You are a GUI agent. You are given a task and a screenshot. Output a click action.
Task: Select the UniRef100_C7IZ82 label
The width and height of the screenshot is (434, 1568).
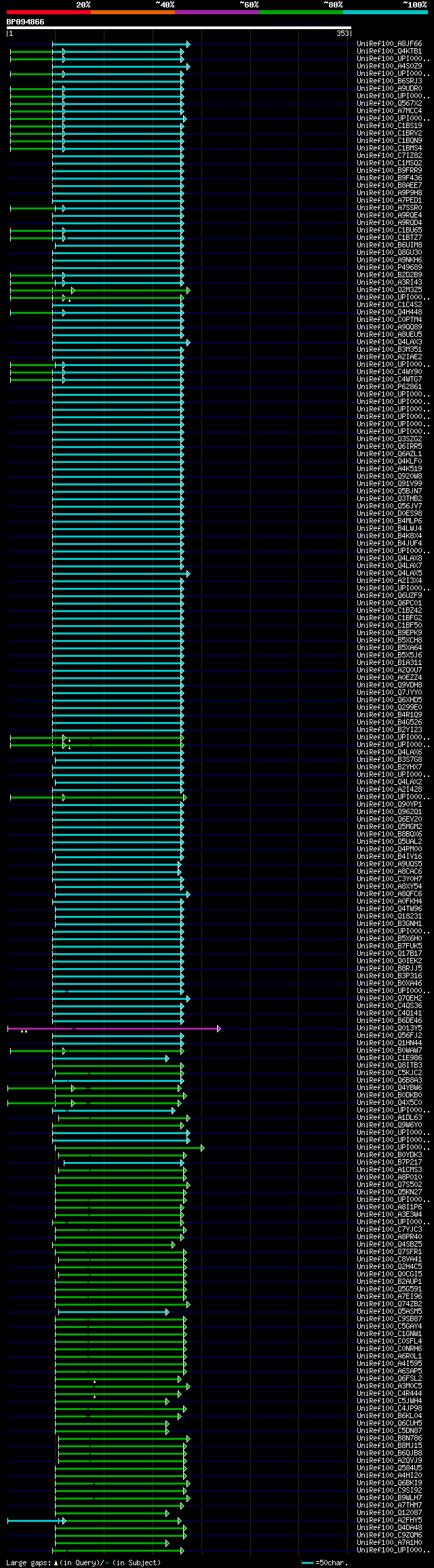[x=389, y=156]
